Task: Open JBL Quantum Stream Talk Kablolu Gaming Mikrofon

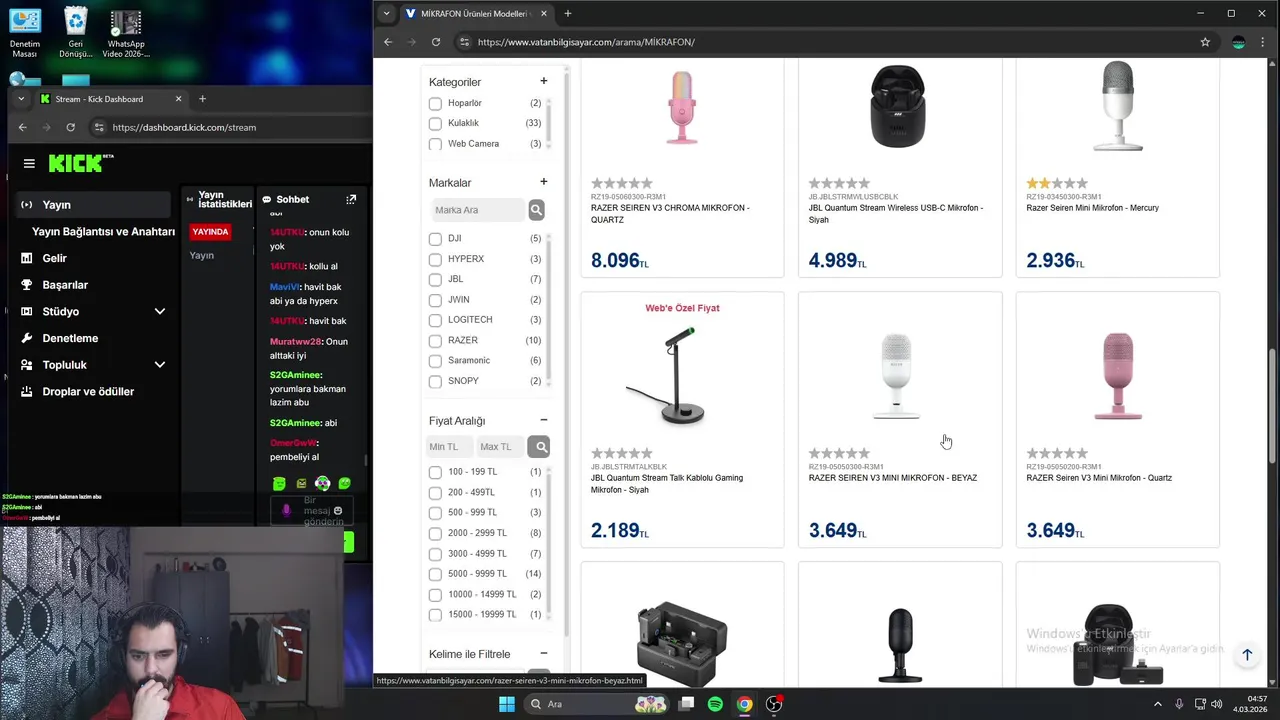Action: pyautogui.click(x=667, y=484)
